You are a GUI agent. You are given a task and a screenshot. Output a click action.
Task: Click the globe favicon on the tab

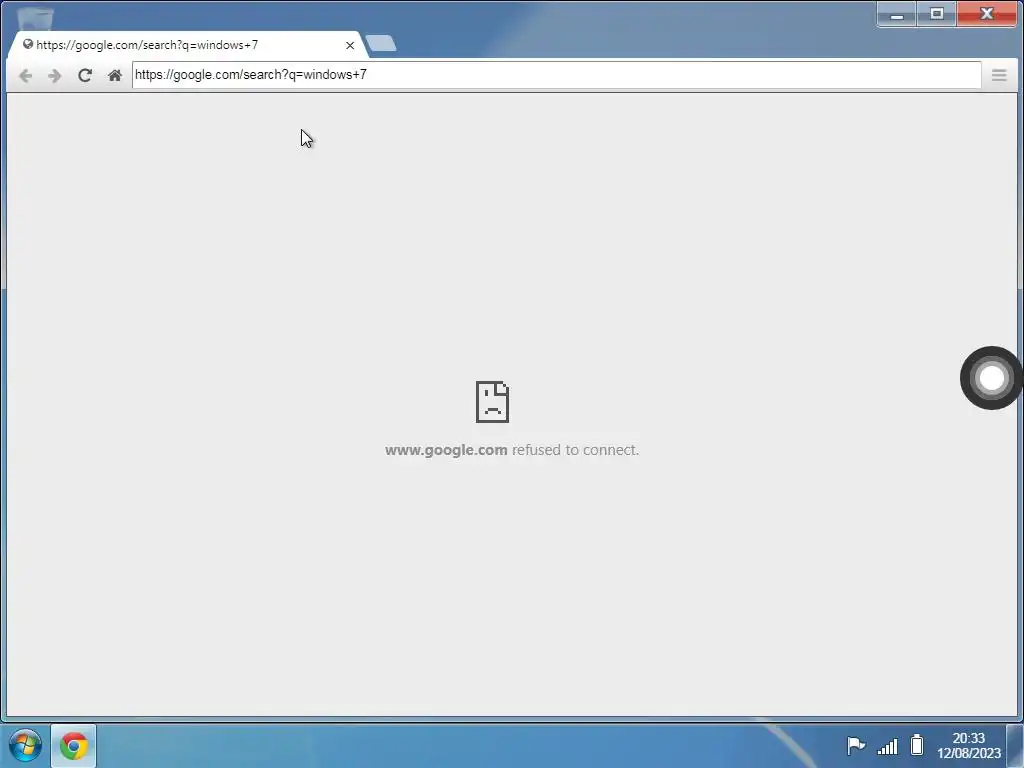[28, 44]
